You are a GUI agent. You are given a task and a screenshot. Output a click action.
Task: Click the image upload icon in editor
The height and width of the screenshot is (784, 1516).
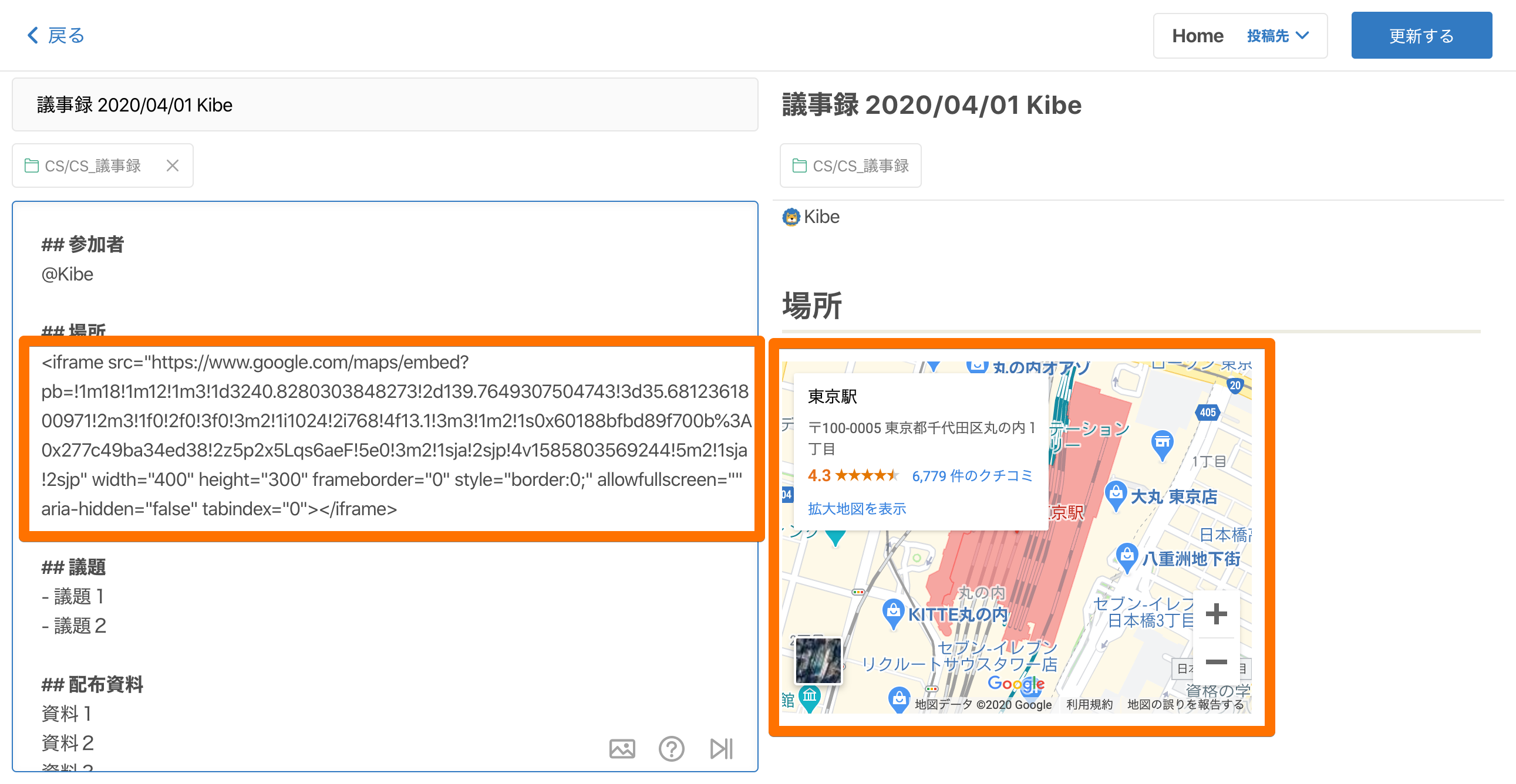tap(621, 748)
